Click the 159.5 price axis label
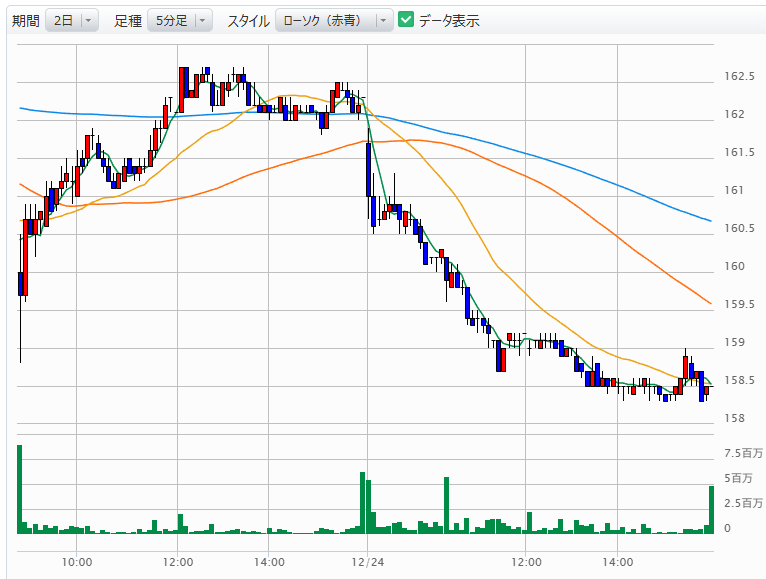Image resolution: width=766 pixels, height=579 pixels. tap(739, 304)
